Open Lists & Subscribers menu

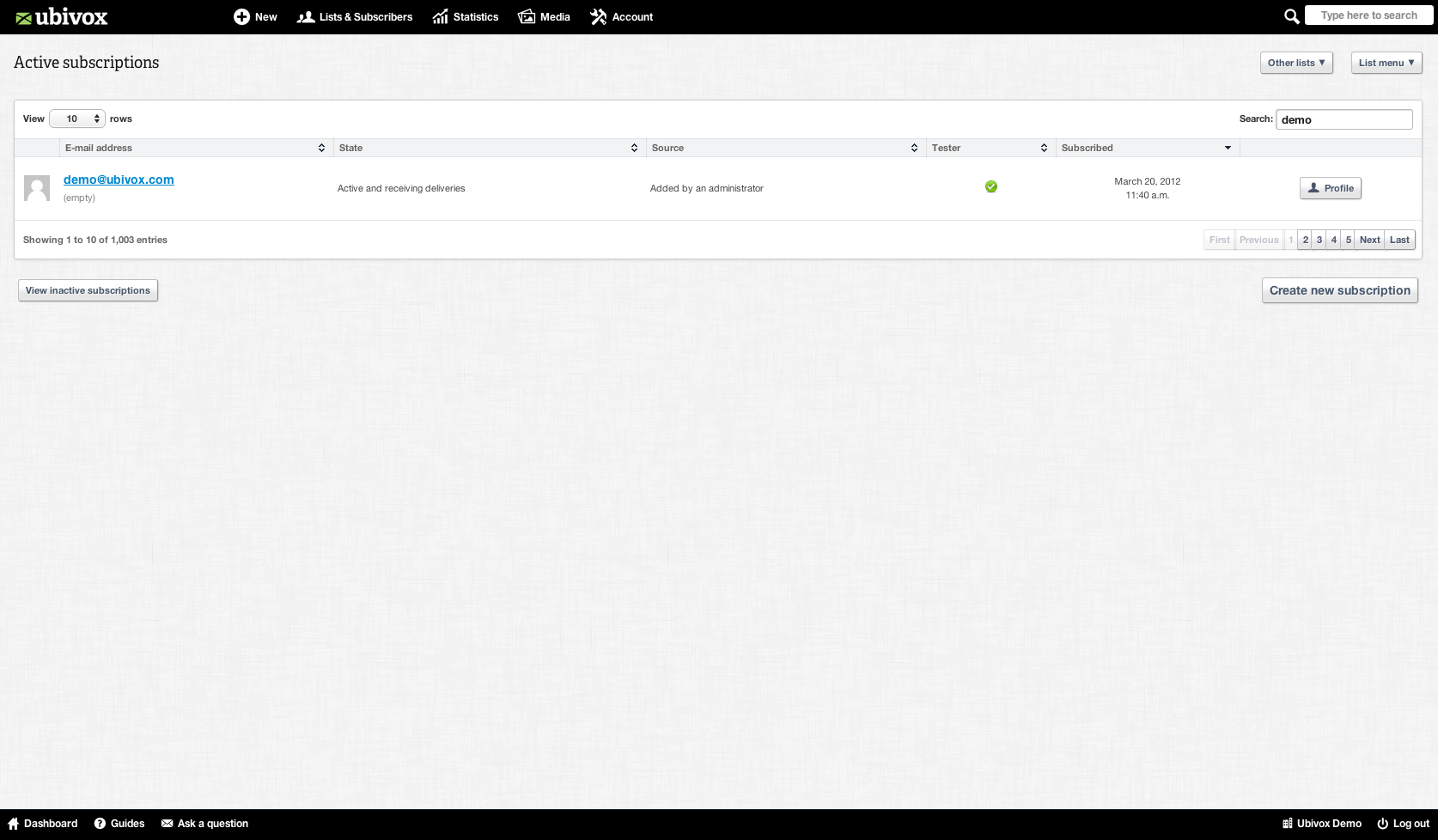355,16
